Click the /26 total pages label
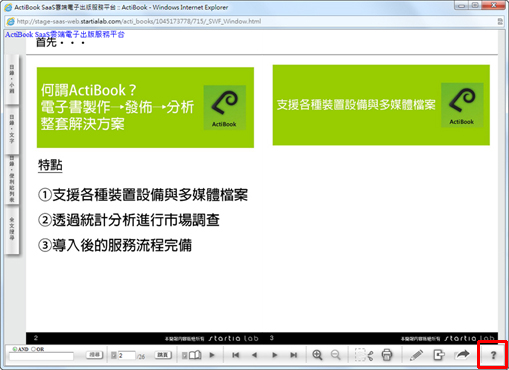509x370 pixels. [141, 356]
